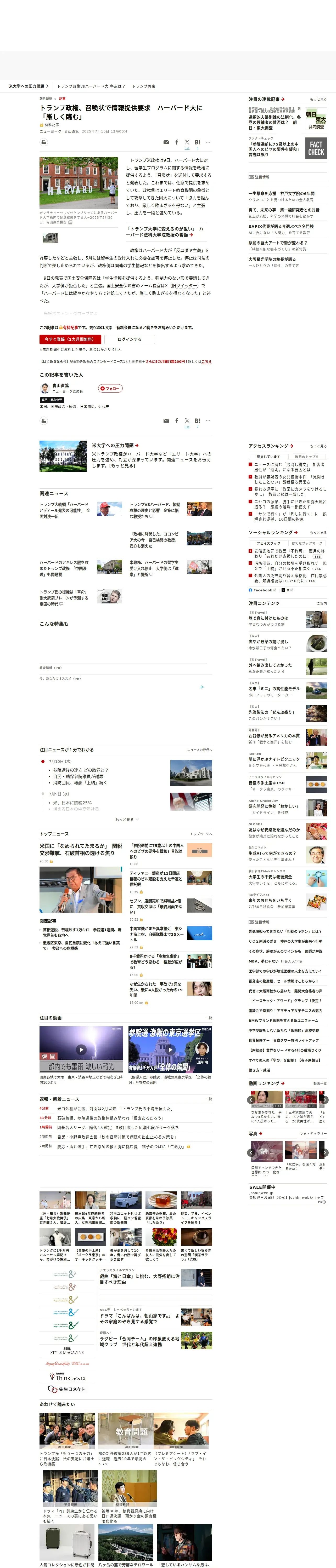Open ranking article ニュースに潜む「男消し構文」
The image size is (336, 1568).
(x=289, y=467)
